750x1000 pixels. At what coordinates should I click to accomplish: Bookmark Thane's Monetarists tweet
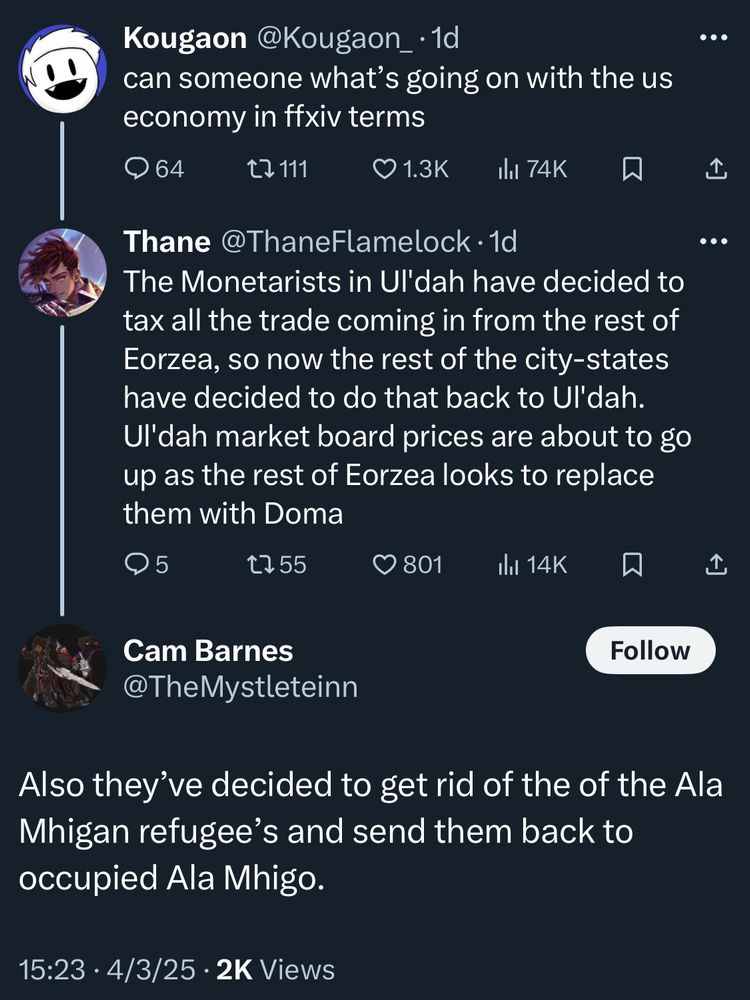tap(631, 565)
